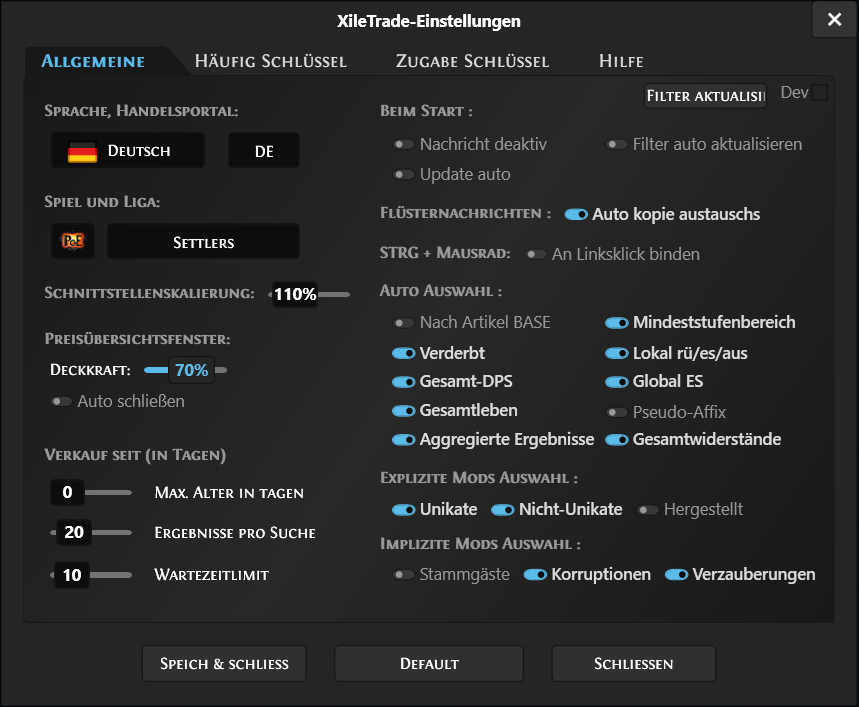Switch to the Allgemeine tab
Viewport: 859px width, 707px height.
coord(93,61)
